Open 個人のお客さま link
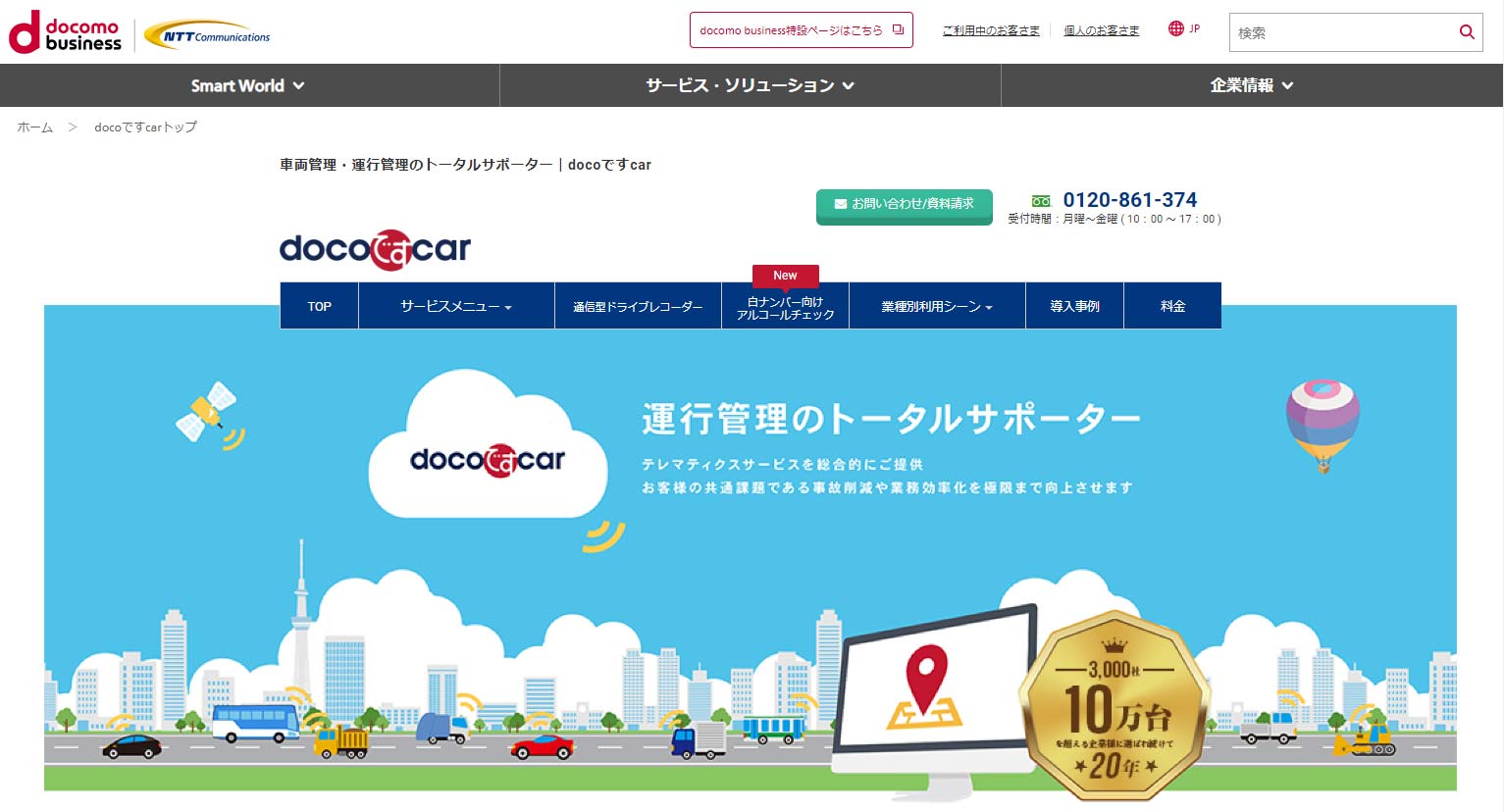 coord(1102,30)
